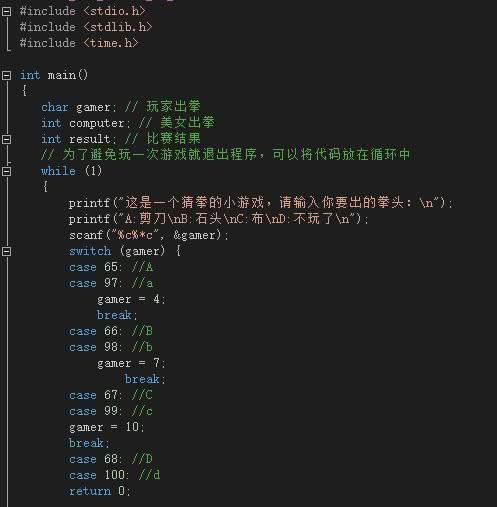
Task: Click the case 99: //c line
Action: click(111, 411)
